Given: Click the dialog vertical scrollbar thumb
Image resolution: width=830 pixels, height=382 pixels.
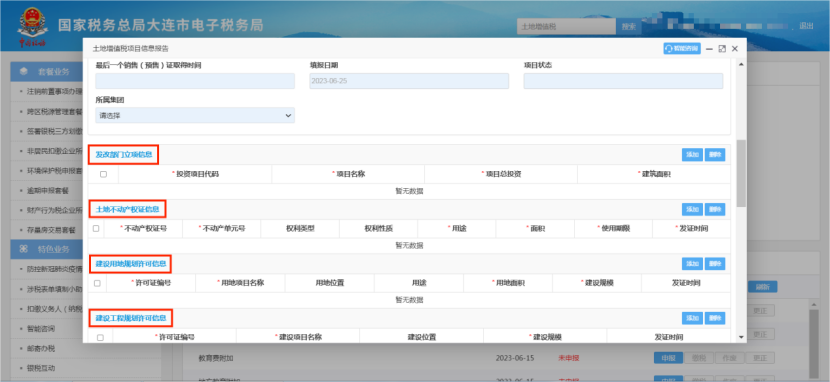Looking at the screenshot, I should (741, 173).
